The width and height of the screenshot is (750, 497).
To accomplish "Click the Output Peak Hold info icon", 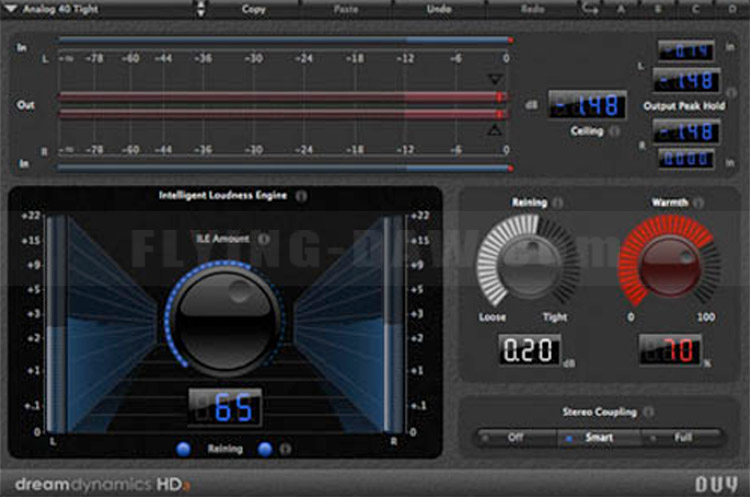I will [731, 92].
